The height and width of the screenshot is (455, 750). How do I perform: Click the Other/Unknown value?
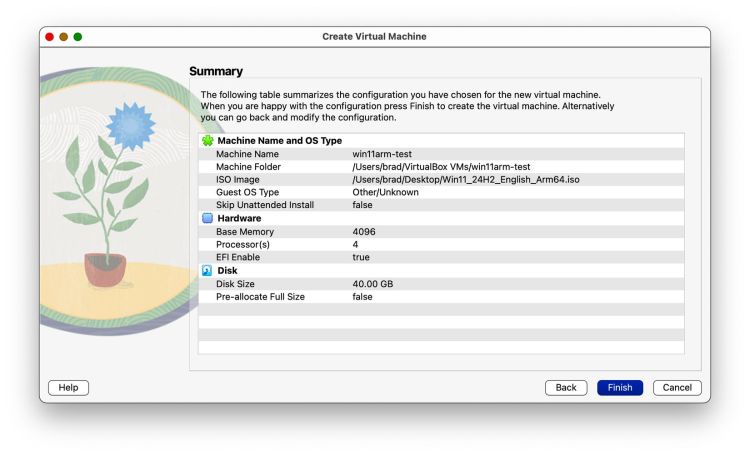pyautogui.click(x=386, y=192)
